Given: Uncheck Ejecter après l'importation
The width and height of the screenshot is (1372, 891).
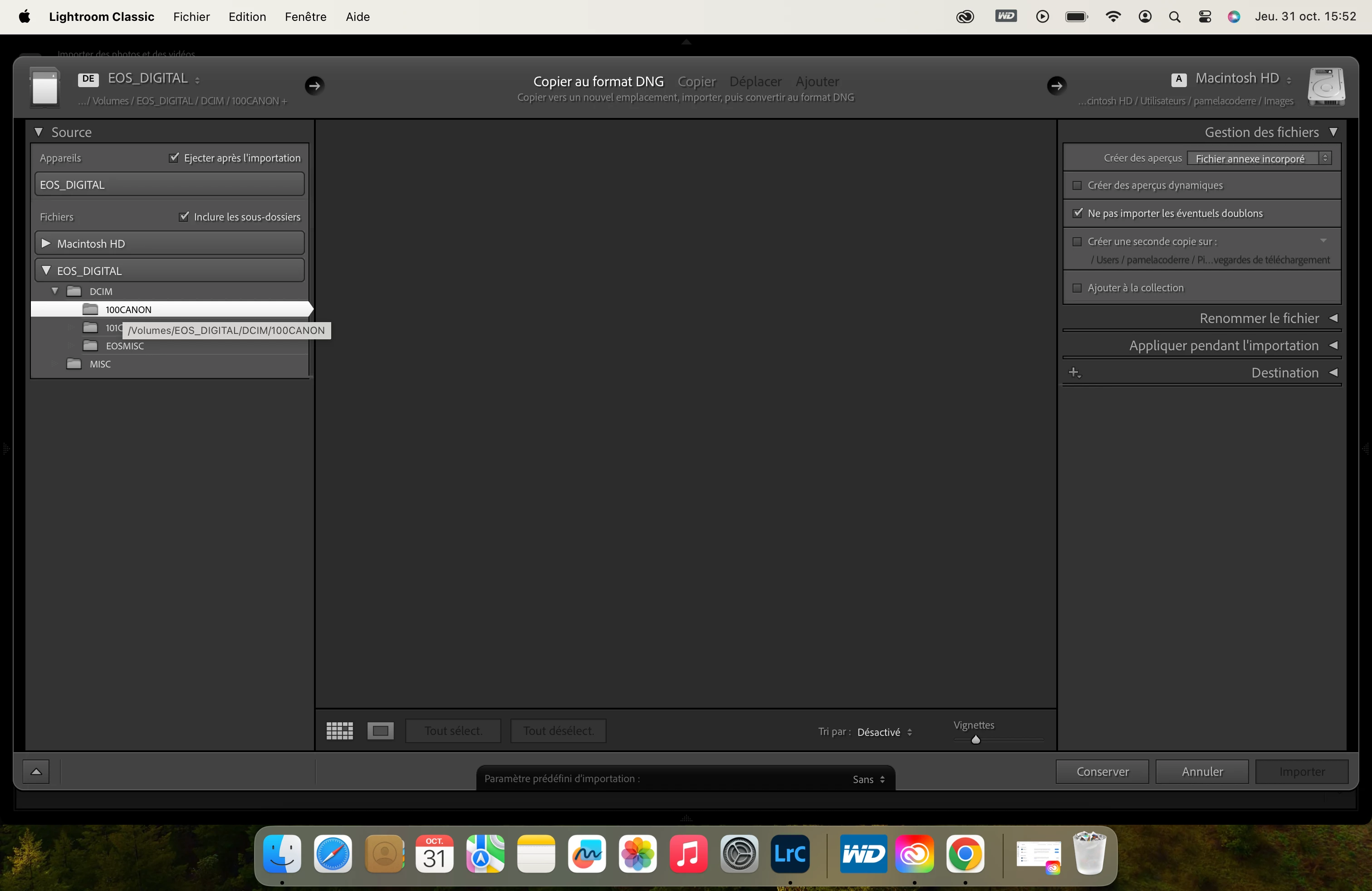Looking at the screenshot, I should tap(174, 157).
